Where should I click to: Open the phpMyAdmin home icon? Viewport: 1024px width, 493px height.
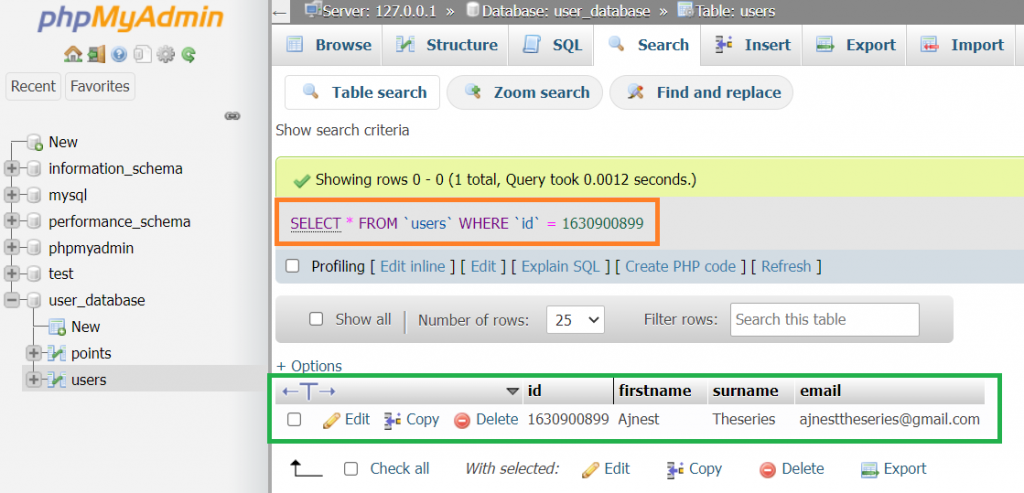click(x=72, y=54)
